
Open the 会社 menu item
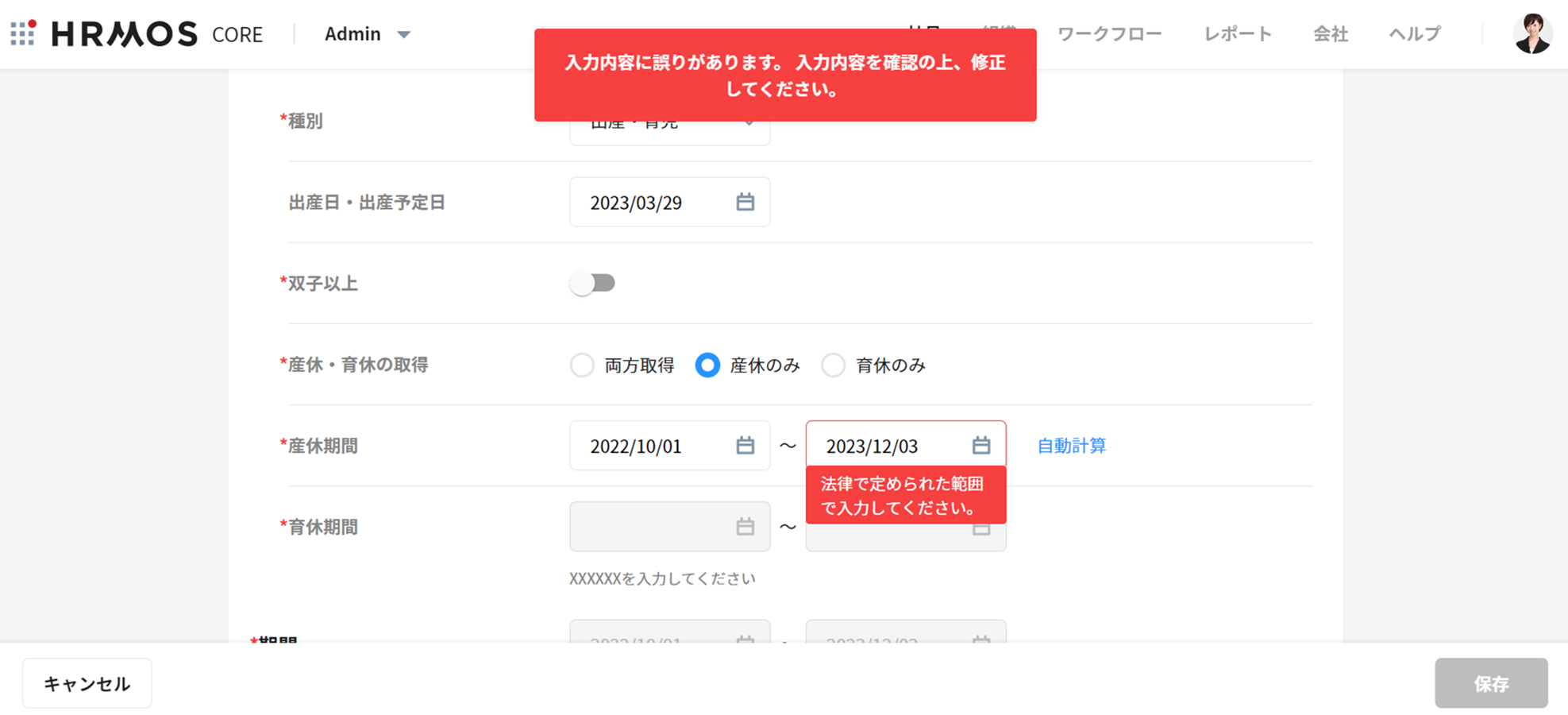coord(1330,34)
